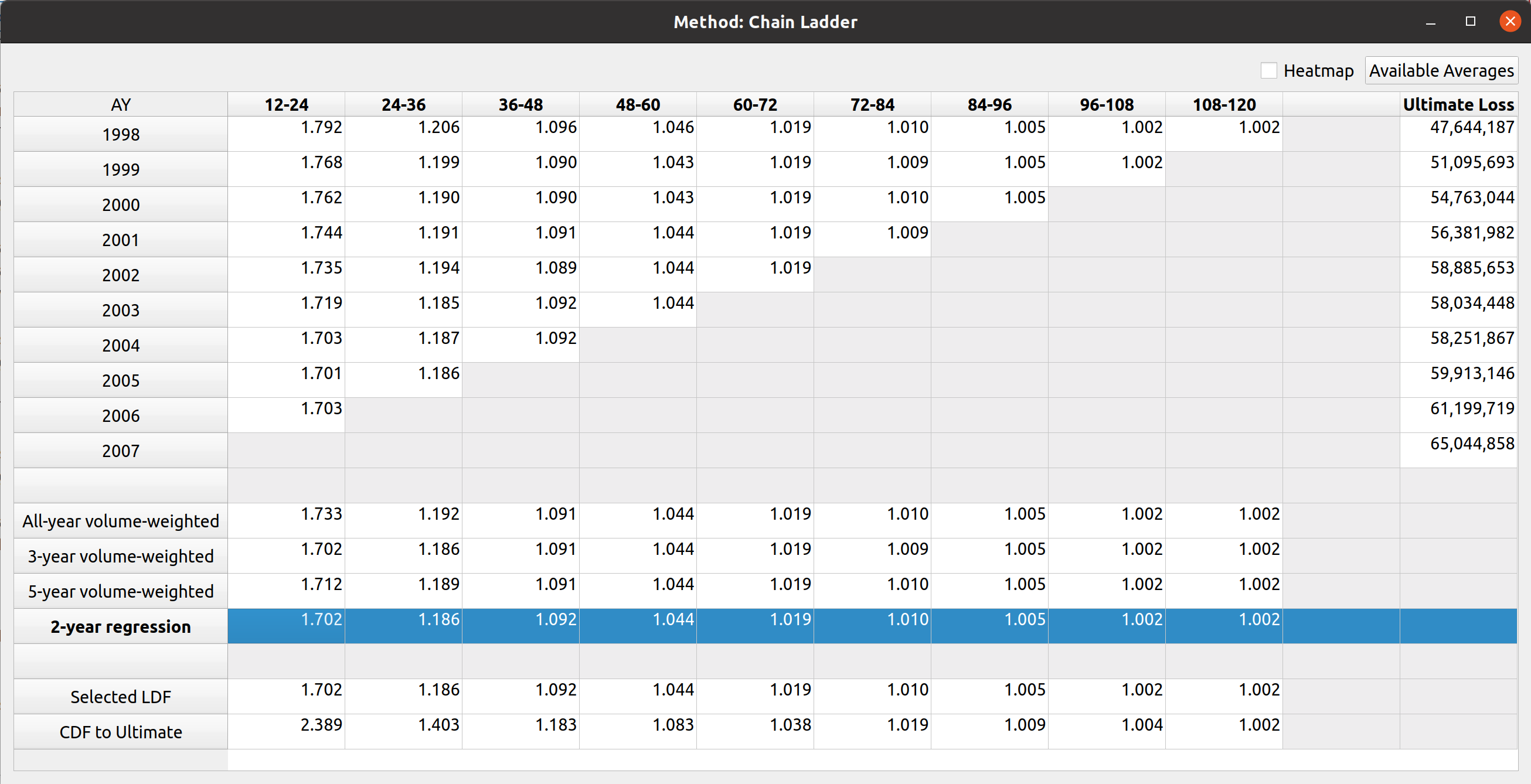Select the 1998 accident year row

(x=121, y=134)
